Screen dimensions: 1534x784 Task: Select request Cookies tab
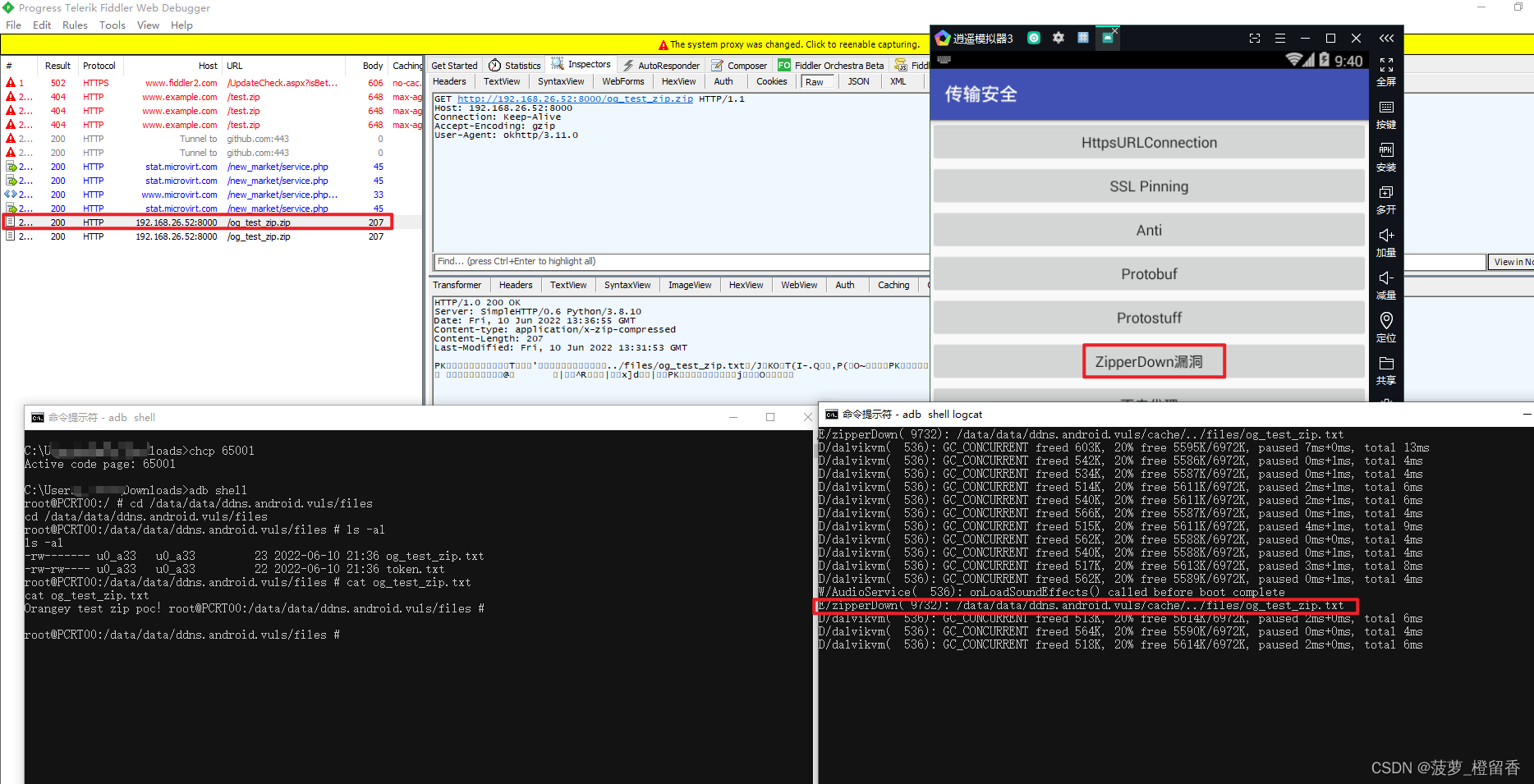click(772, 81)
